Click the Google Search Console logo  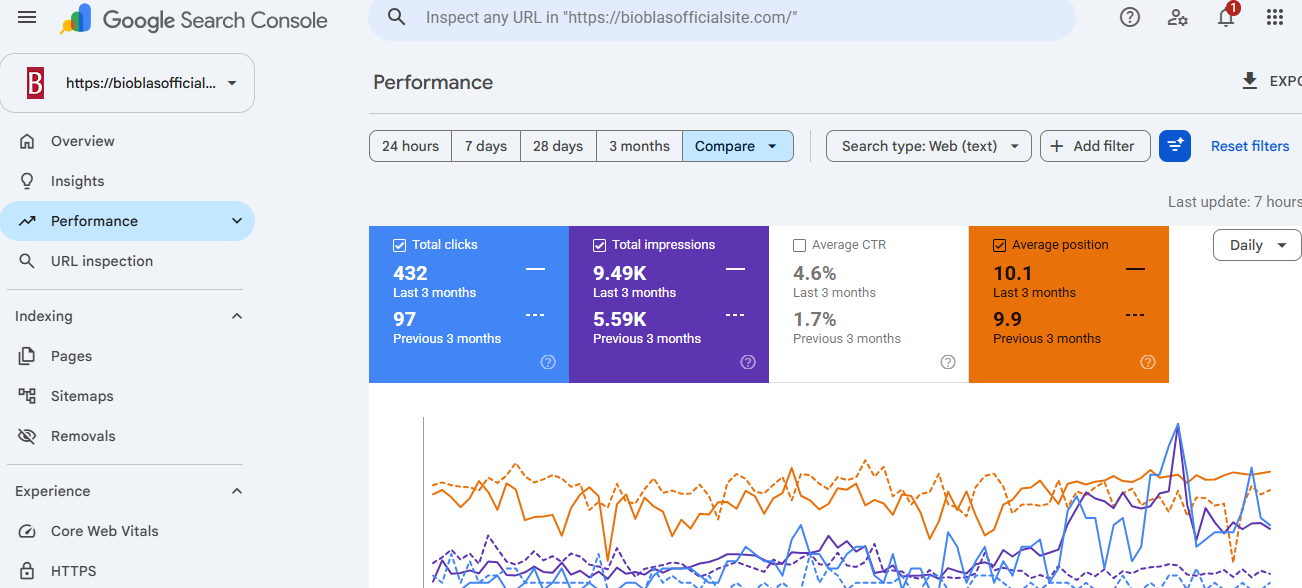point(194,19)
